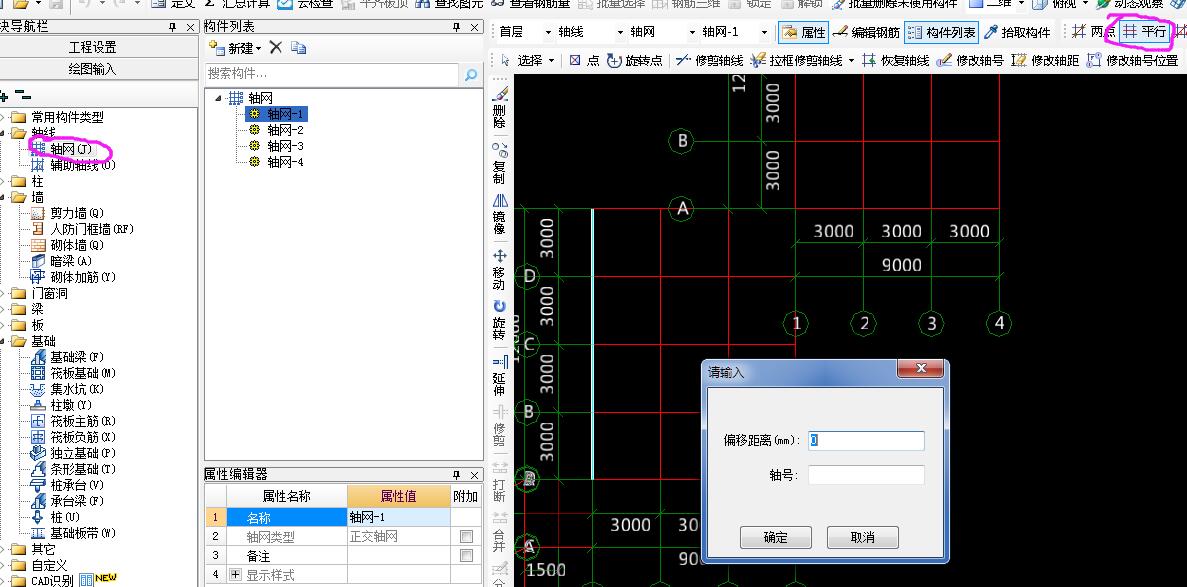Image resolution: width=1187 pixels, height=587 pixels.
Task: Open the 轴网 type dropdown in toolbar
Action: tap(692, 33)
